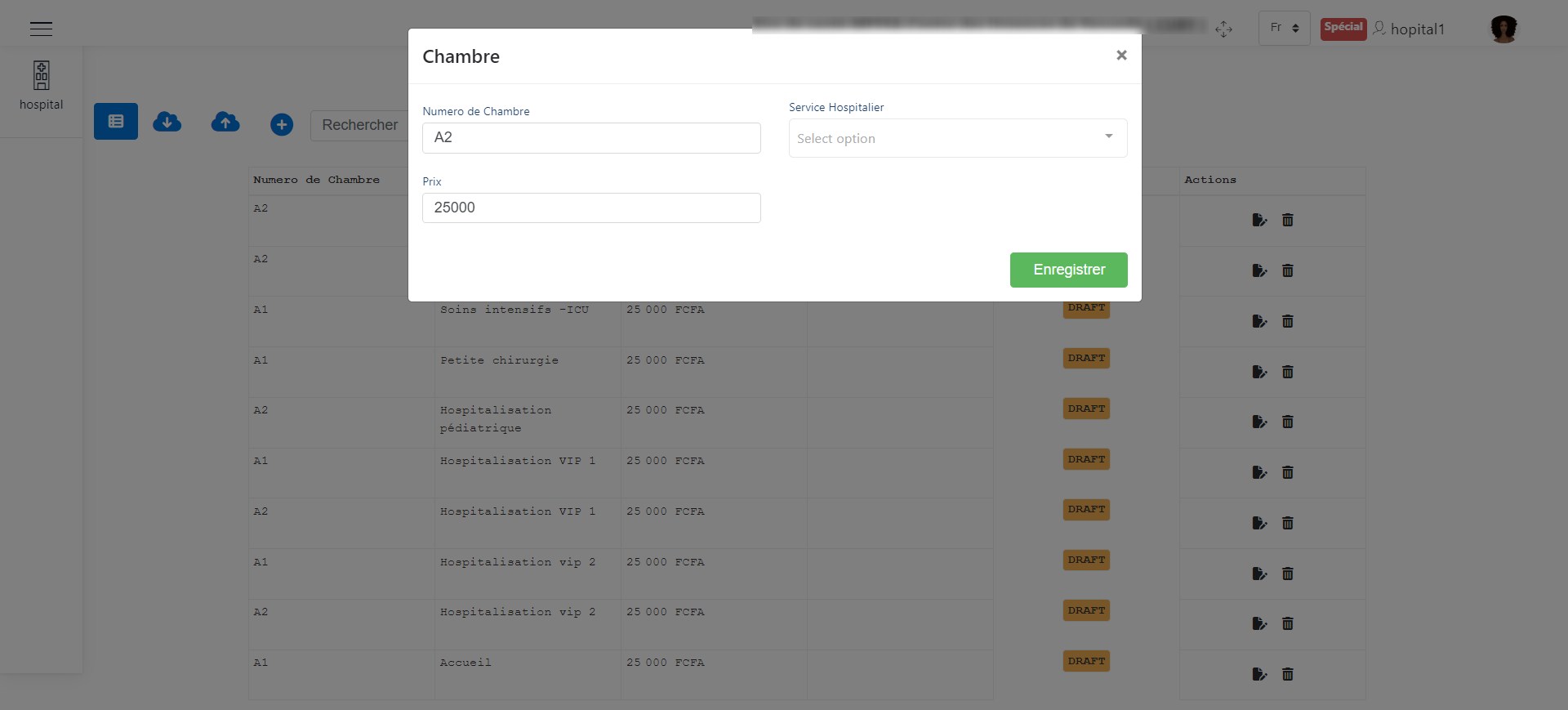Delete the A2 Hospitalisation VIP 1 row
The image size is (1568, 710).
1288,523
